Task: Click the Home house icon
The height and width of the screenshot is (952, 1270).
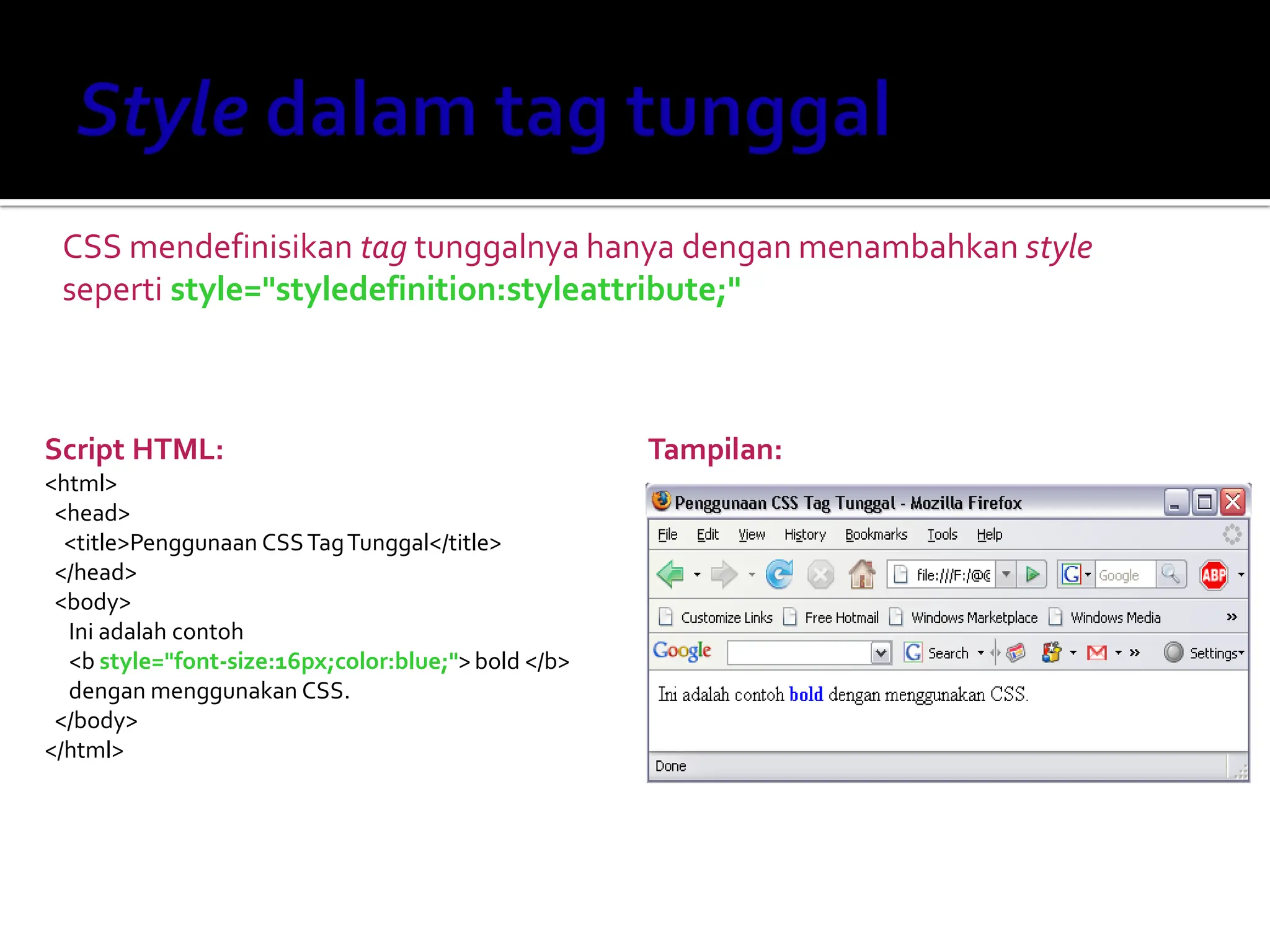Action: point(861,575)
